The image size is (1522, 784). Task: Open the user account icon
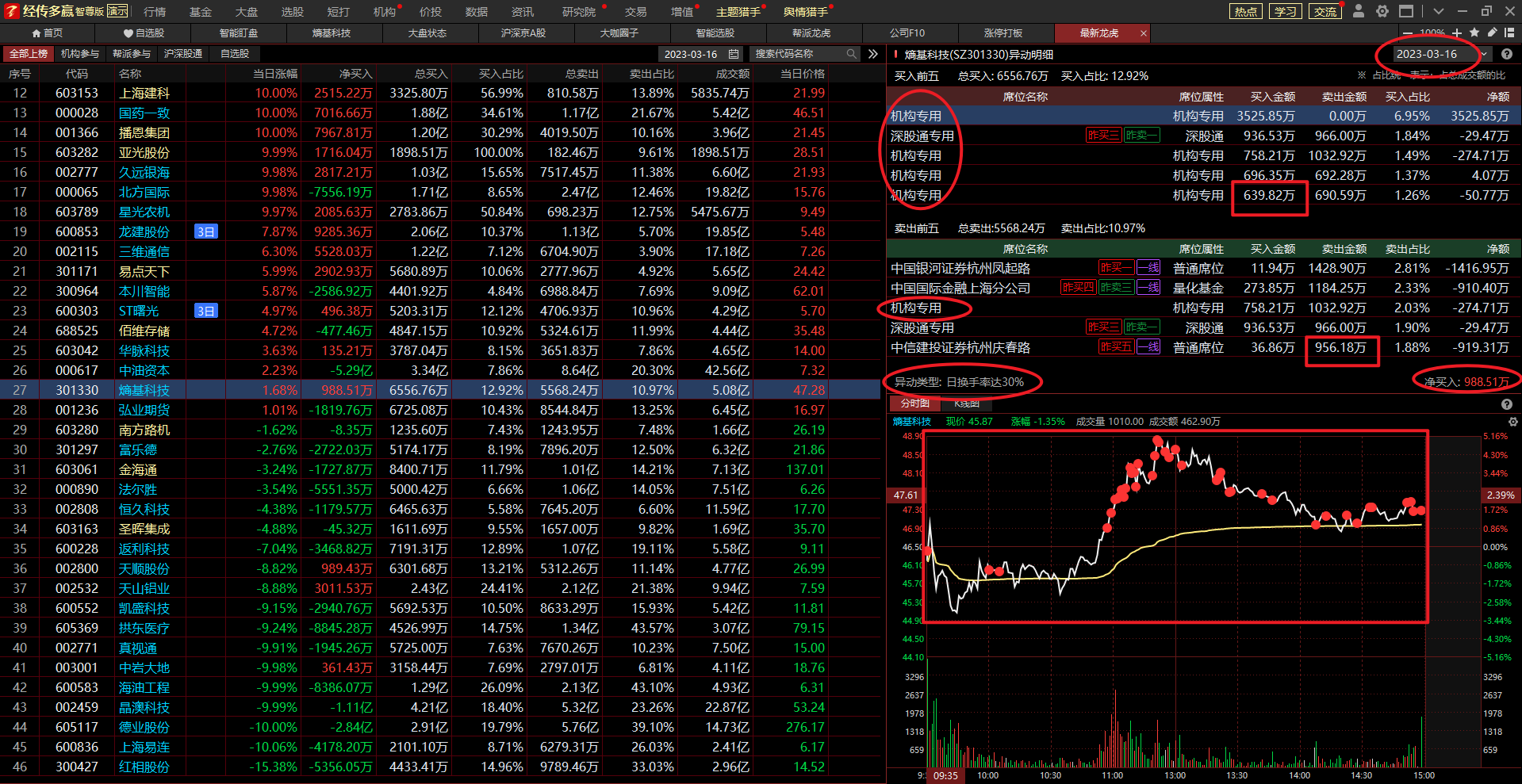pos(1359,11)
